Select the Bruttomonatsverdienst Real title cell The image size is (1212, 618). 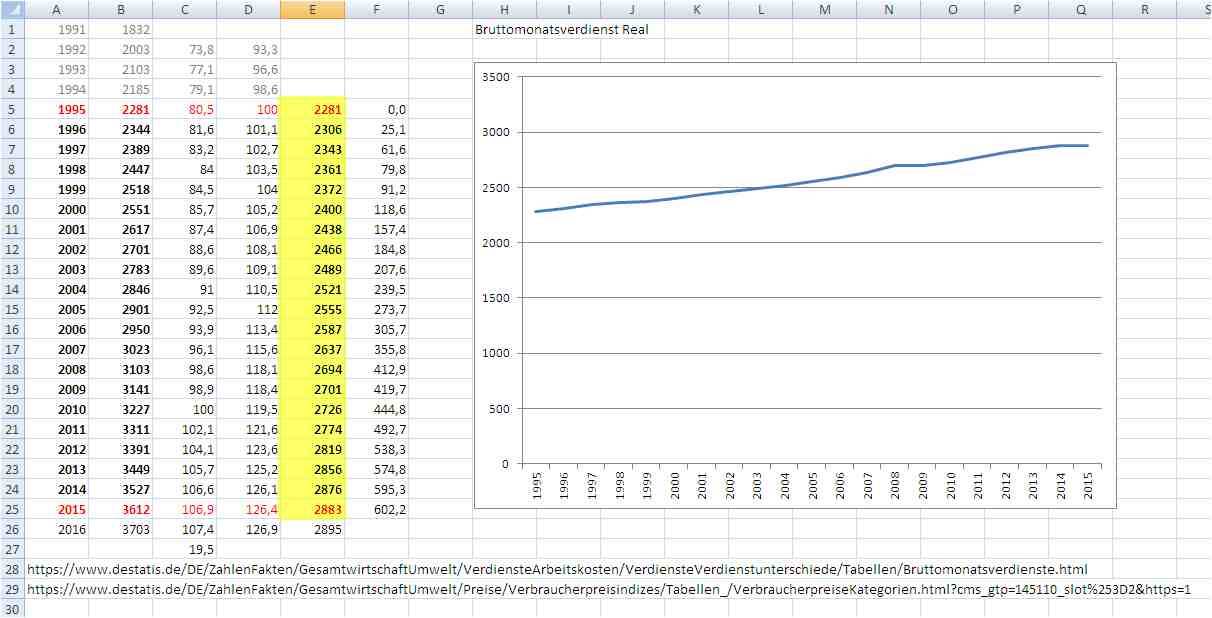(x=565, y=29)
